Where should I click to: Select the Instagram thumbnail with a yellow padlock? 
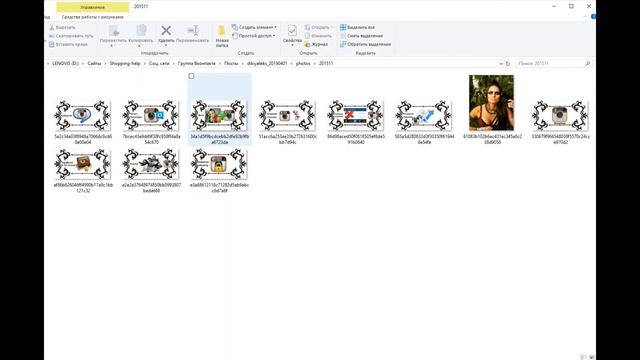click(219, 164)
